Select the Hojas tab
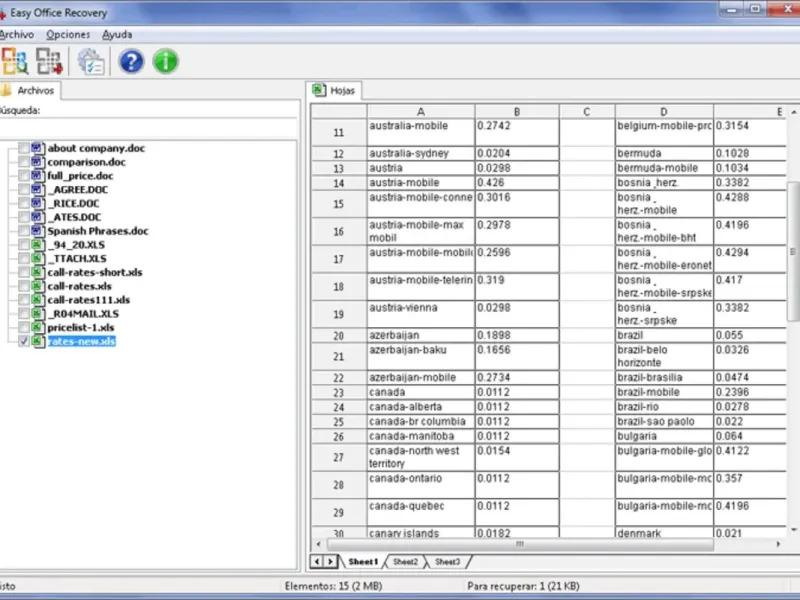 point(334,90)
